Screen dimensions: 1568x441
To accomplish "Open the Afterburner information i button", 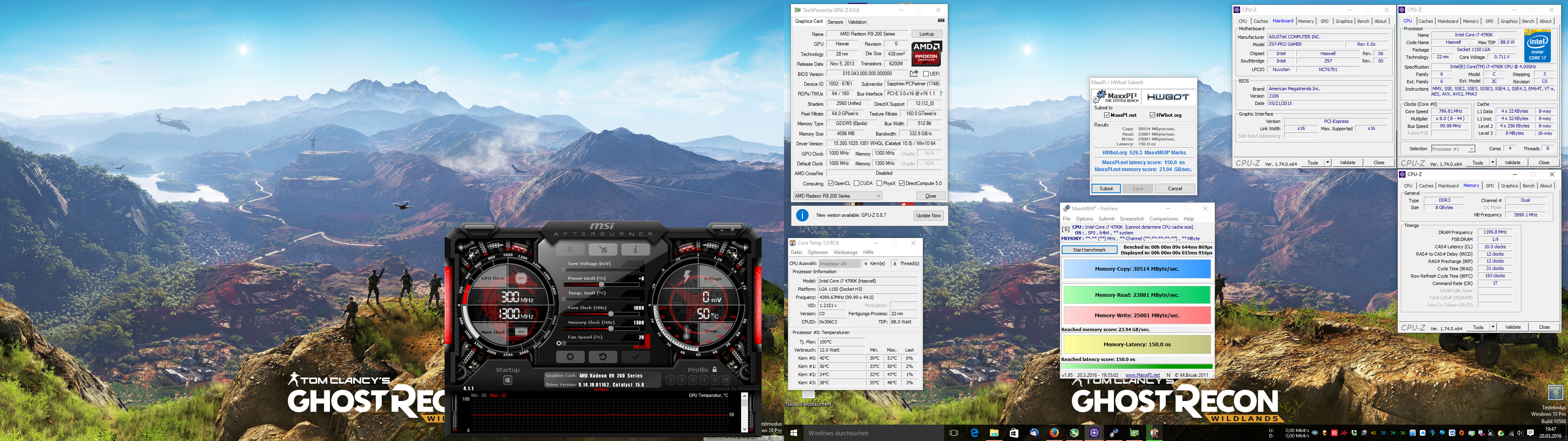I will click(635, 250).
